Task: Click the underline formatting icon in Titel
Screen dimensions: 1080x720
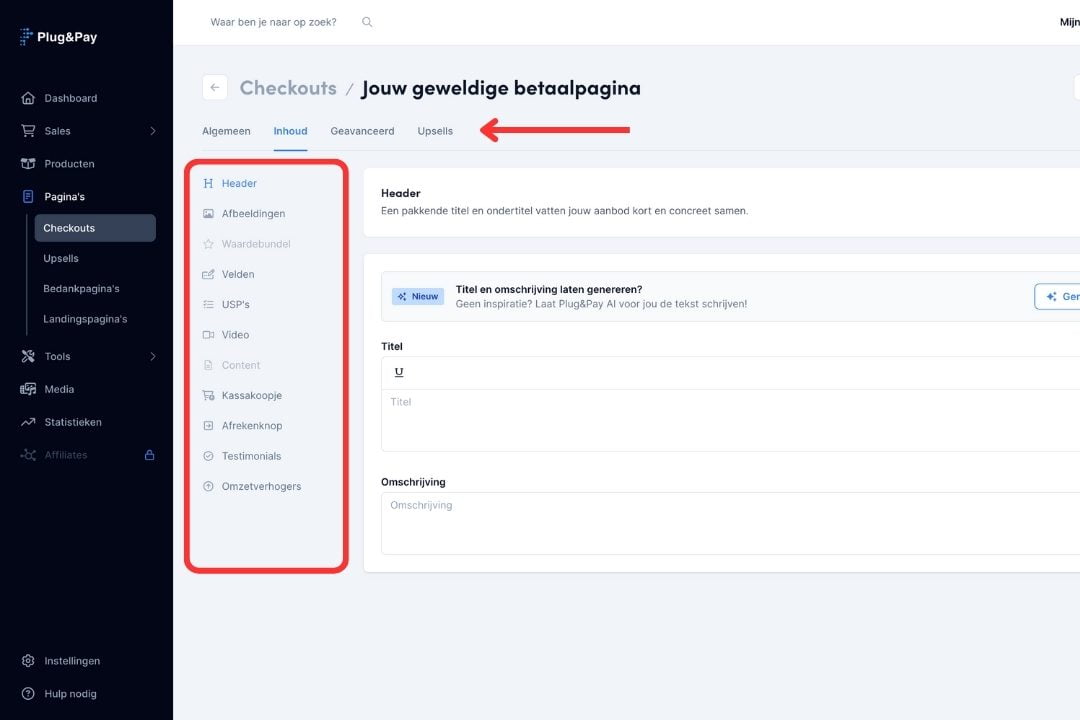Action: [x=399, y=372]
